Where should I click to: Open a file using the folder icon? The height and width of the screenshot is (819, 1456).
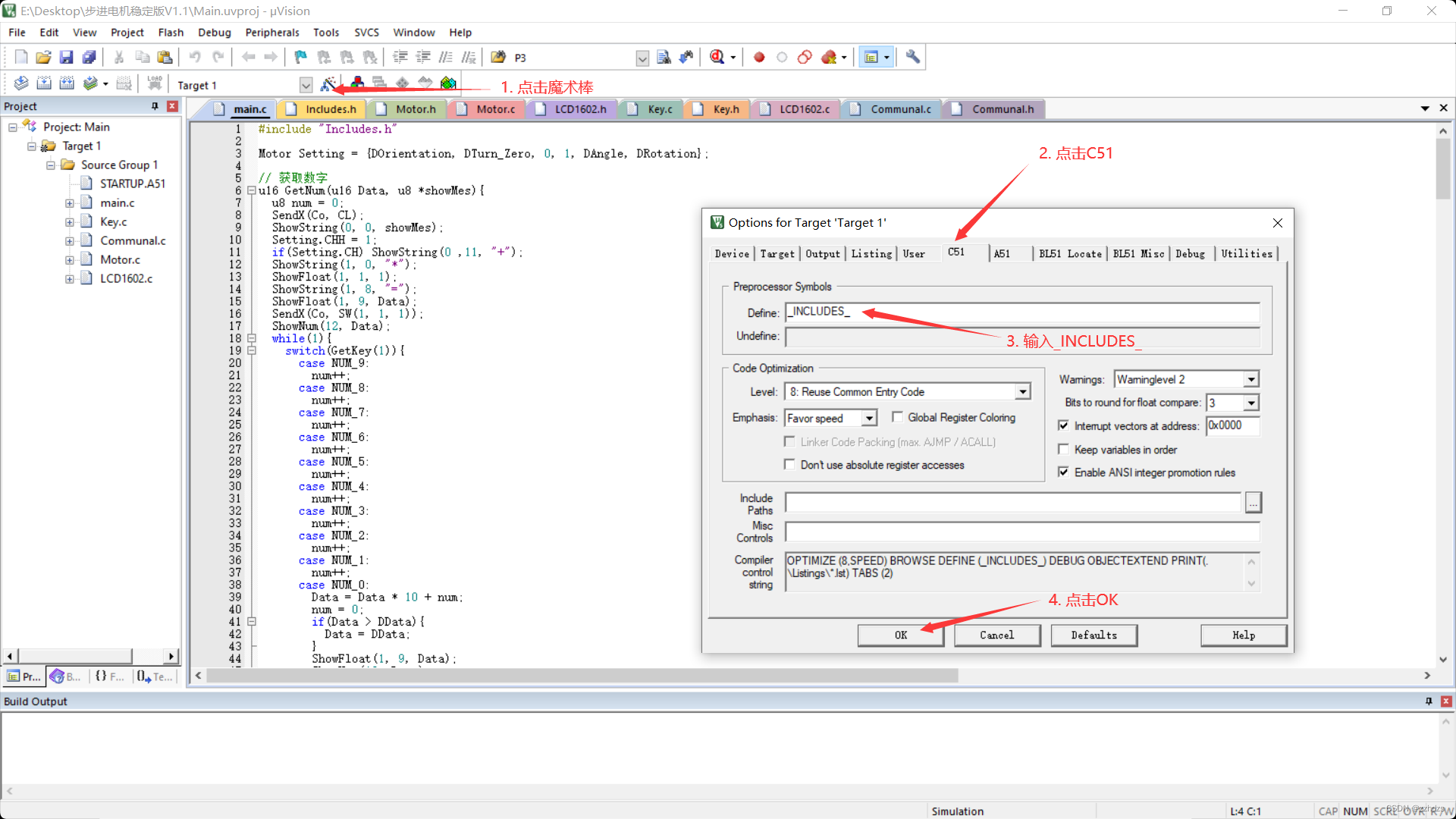coord(44,57)
